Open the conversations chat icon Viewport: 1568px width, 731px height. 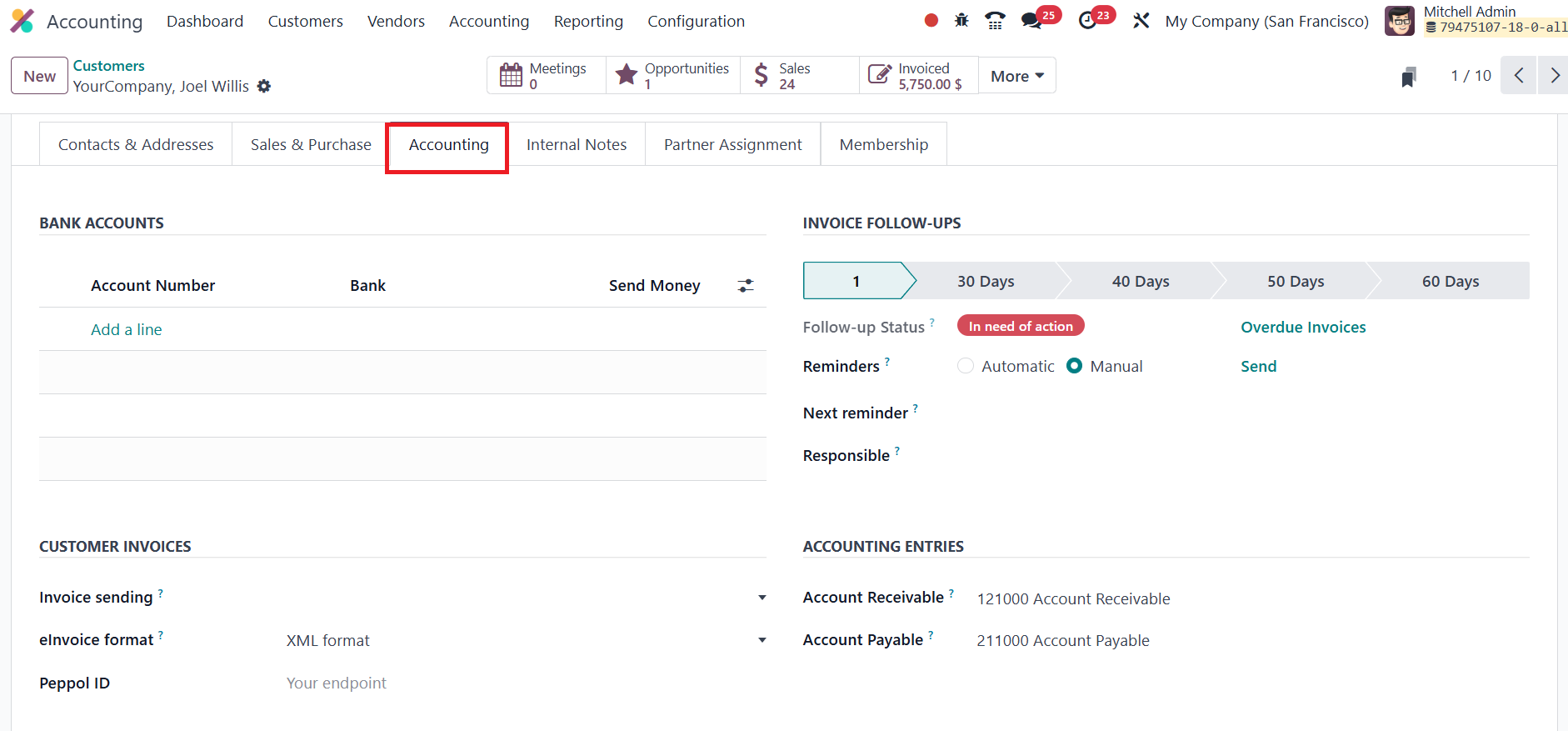[1031, 21]
